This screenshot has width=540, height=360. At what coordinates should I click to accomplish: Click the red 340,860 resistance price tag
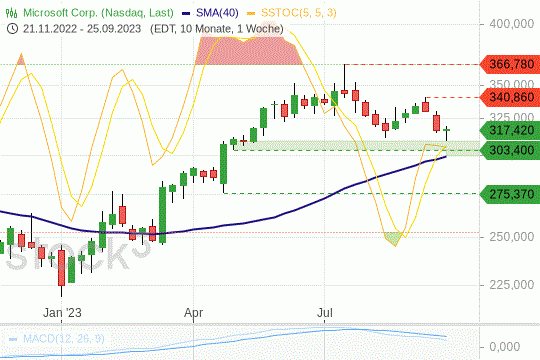click(x=510, y=97)
